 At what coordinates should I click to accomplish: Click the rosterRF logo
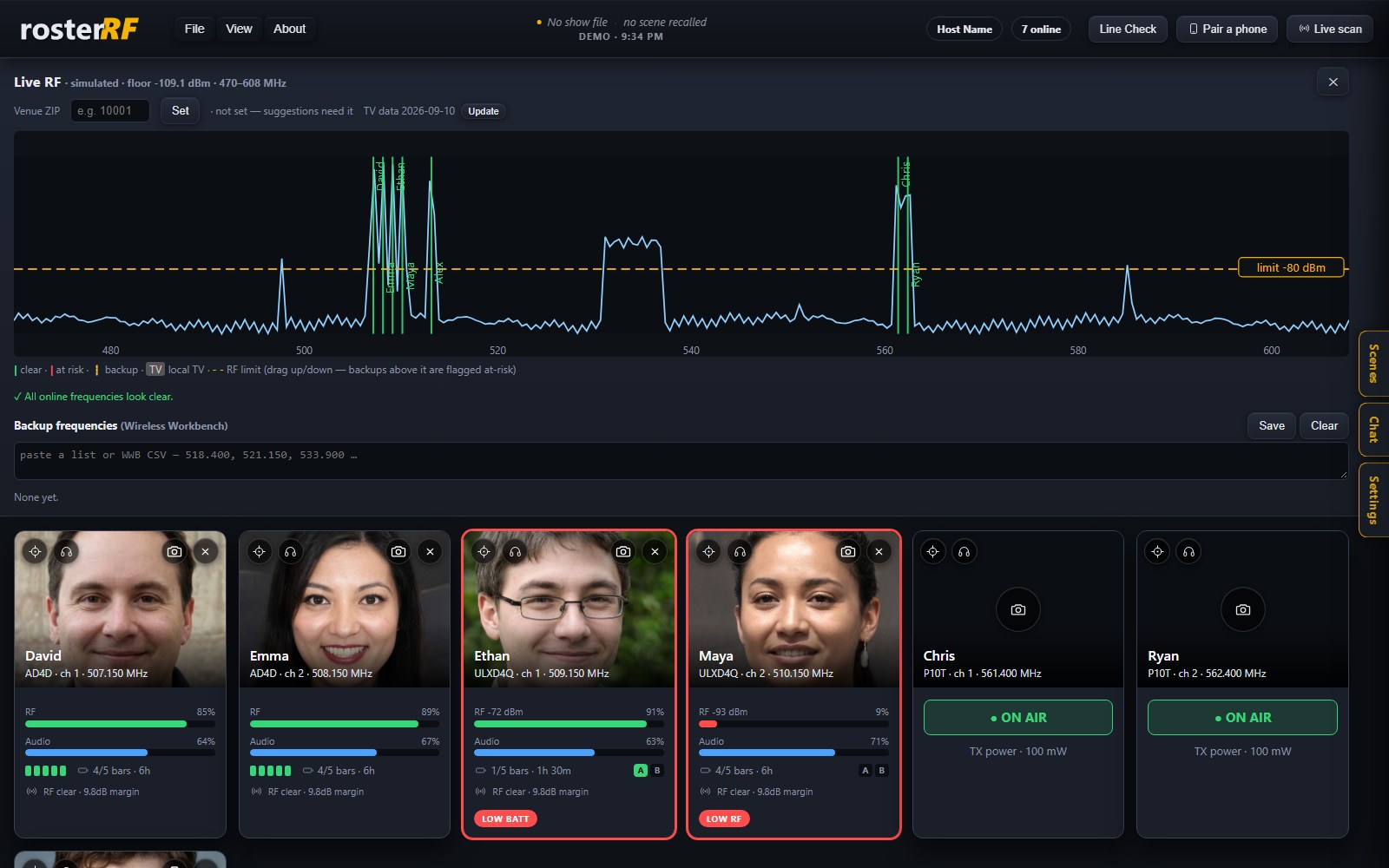(79, 30)
